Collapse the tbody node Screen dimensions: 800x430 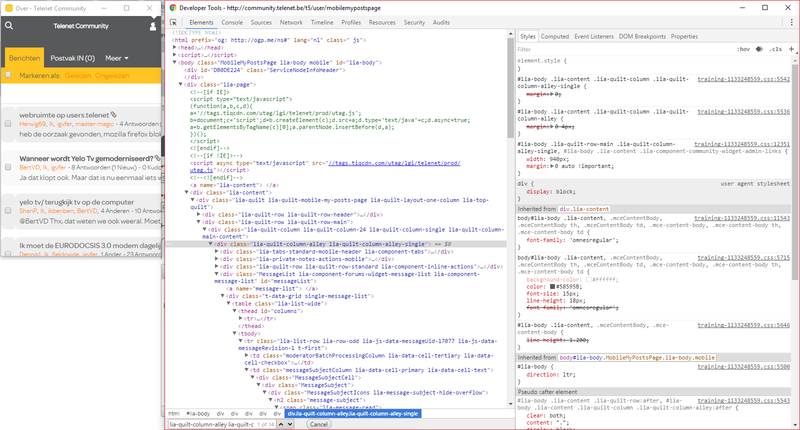[x=235, y=334]
